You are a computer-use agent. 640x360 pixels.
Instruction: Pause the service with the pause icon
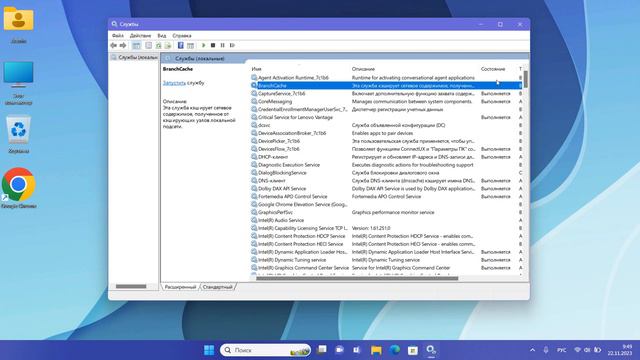[222, 45]
